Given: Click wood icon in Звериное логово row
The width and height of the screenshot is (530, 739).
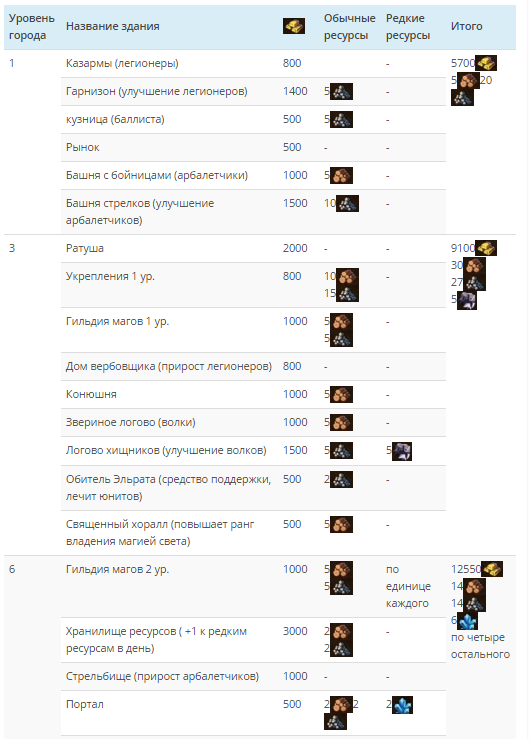Looking at the screenshot, I should tap(341, 422).
